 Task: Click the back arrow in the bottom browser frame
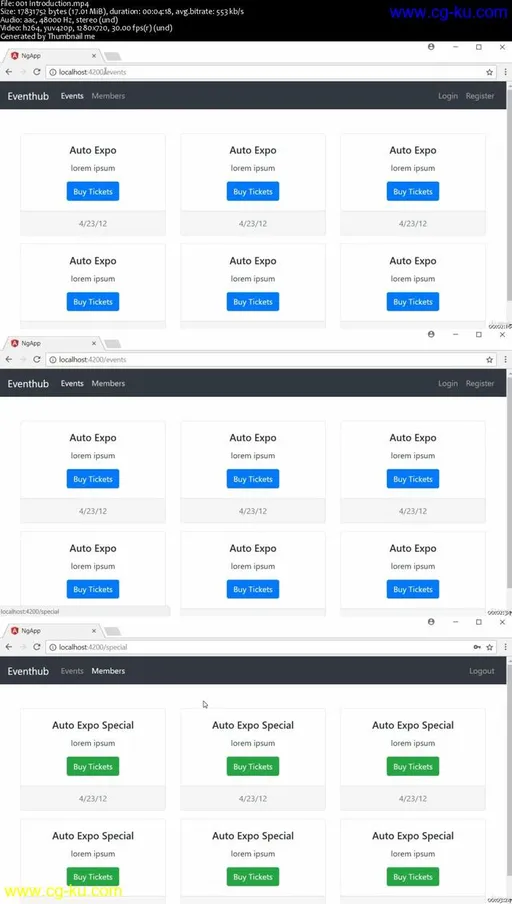coord(9,647)
